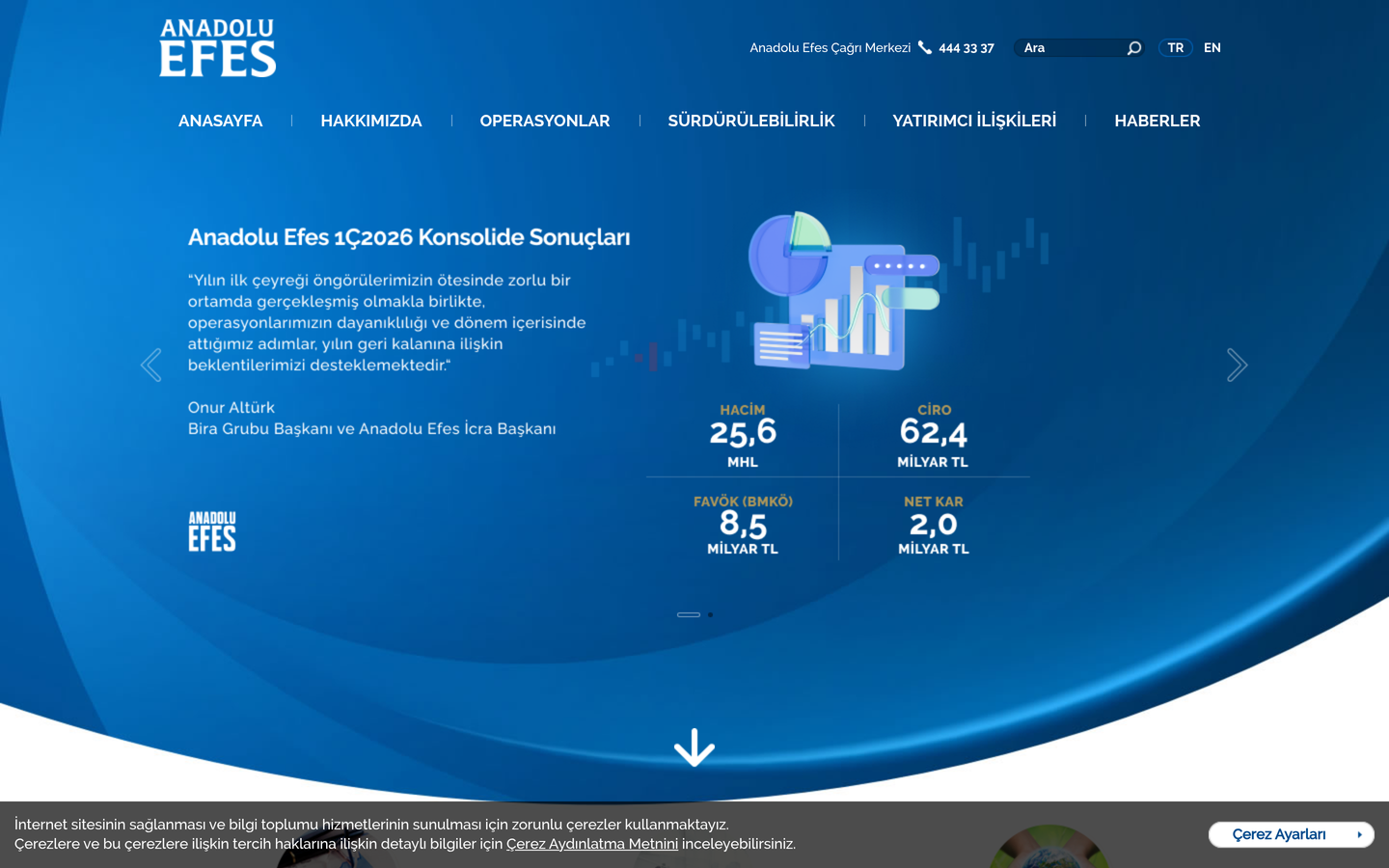Open Çerez Ayarları cookie settings
This screenshot has width=1389, height=868.
(1291, 834)
